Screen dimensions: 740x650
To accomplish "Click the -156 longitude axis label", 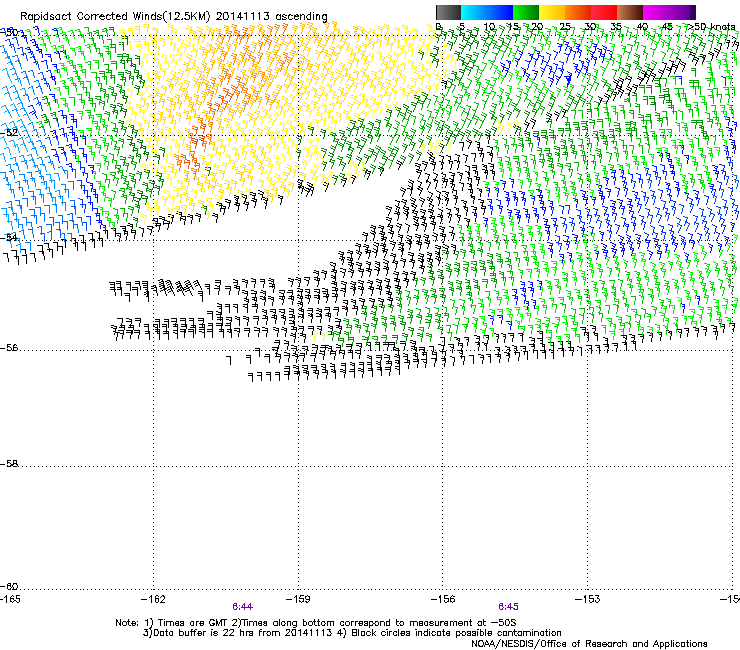I will pos(443,599).
